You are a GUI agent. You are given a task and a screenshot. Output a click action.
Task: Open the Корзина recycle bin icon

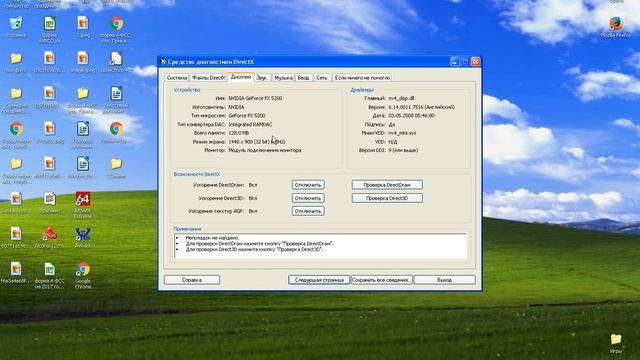(16, 24)
